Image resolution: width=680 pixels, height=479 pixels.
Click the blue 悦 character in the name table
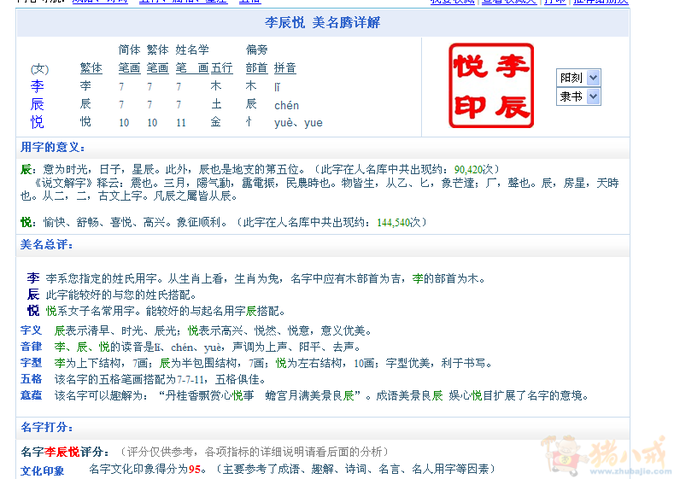pyautogui.click(x=37, y=122)
